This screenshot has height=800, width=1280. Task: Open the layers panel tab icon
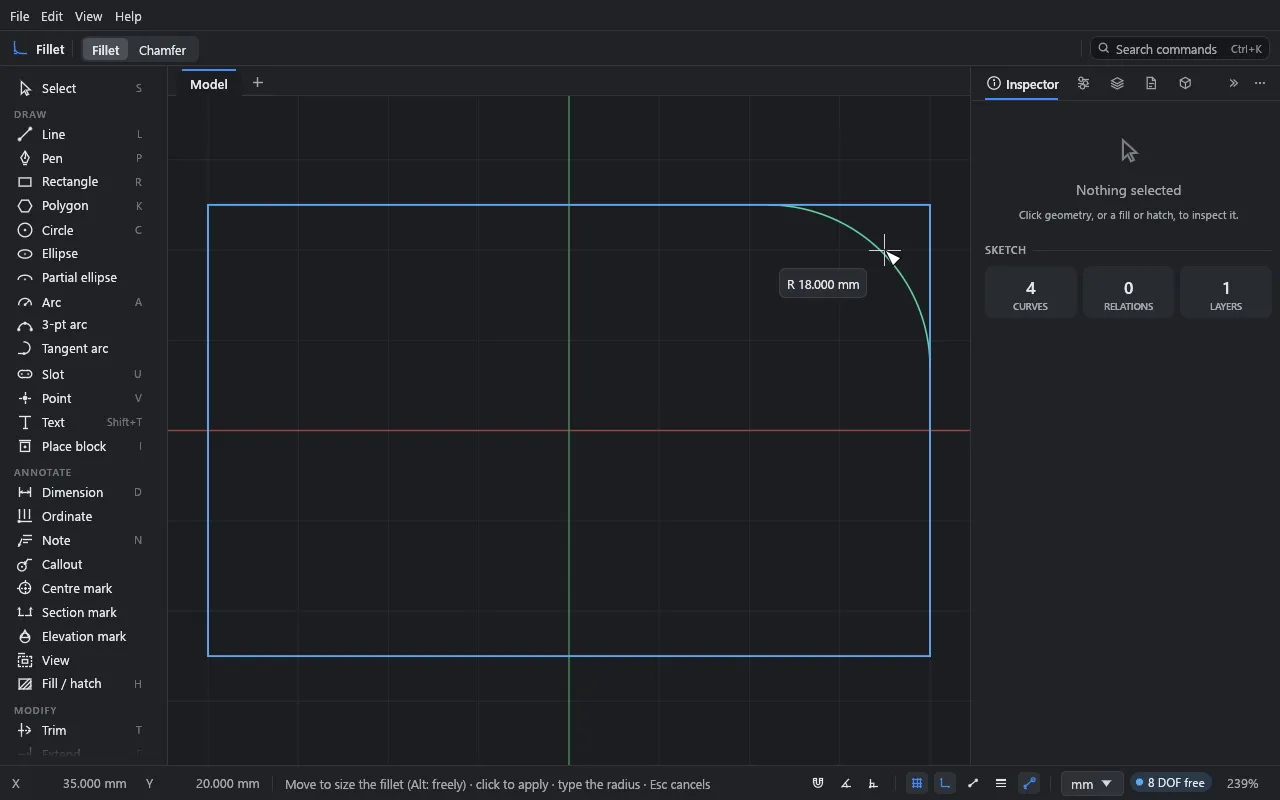(1117, 84)
